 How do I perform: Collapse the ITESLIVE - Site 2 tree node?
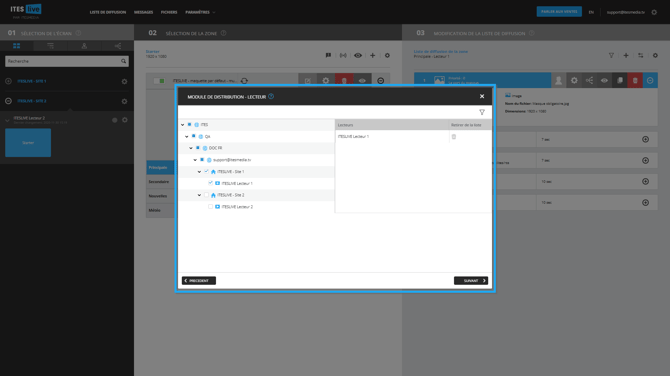(199, 195)
